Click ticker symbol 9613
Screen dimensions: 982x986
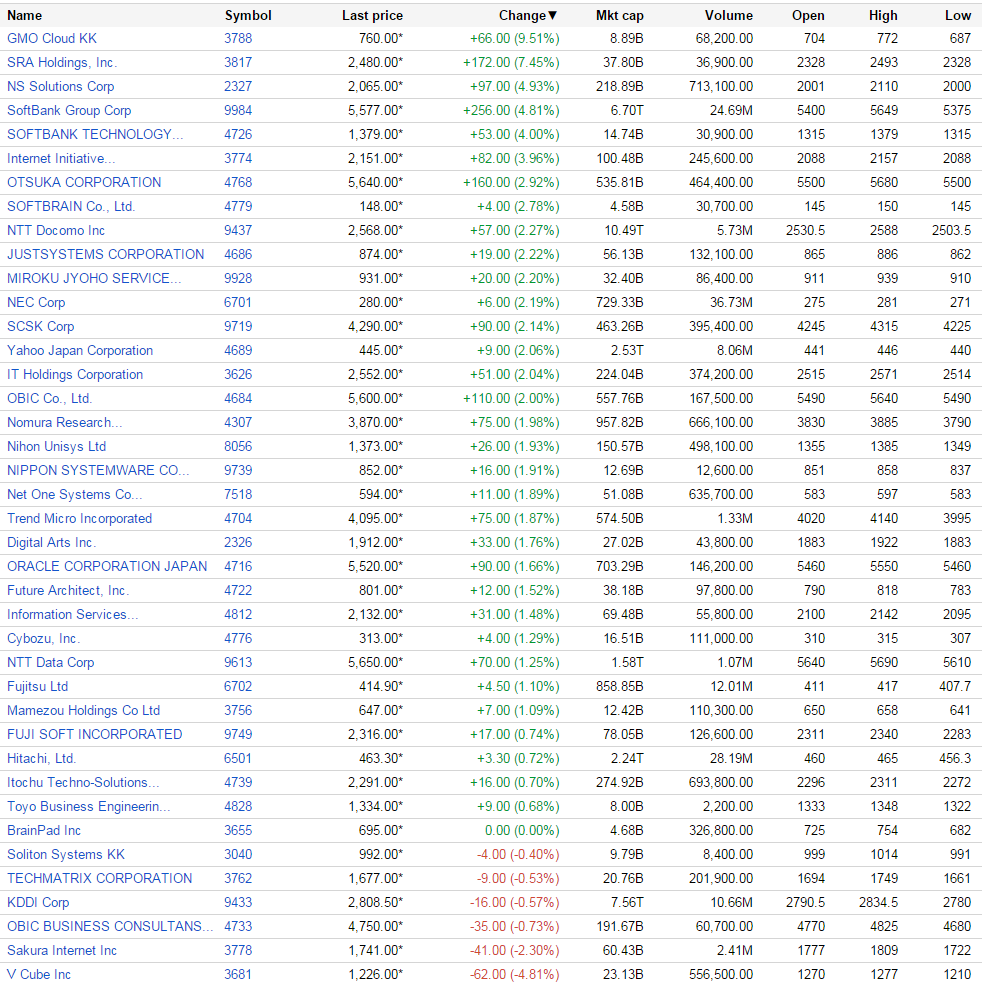(x=238, y=663)
